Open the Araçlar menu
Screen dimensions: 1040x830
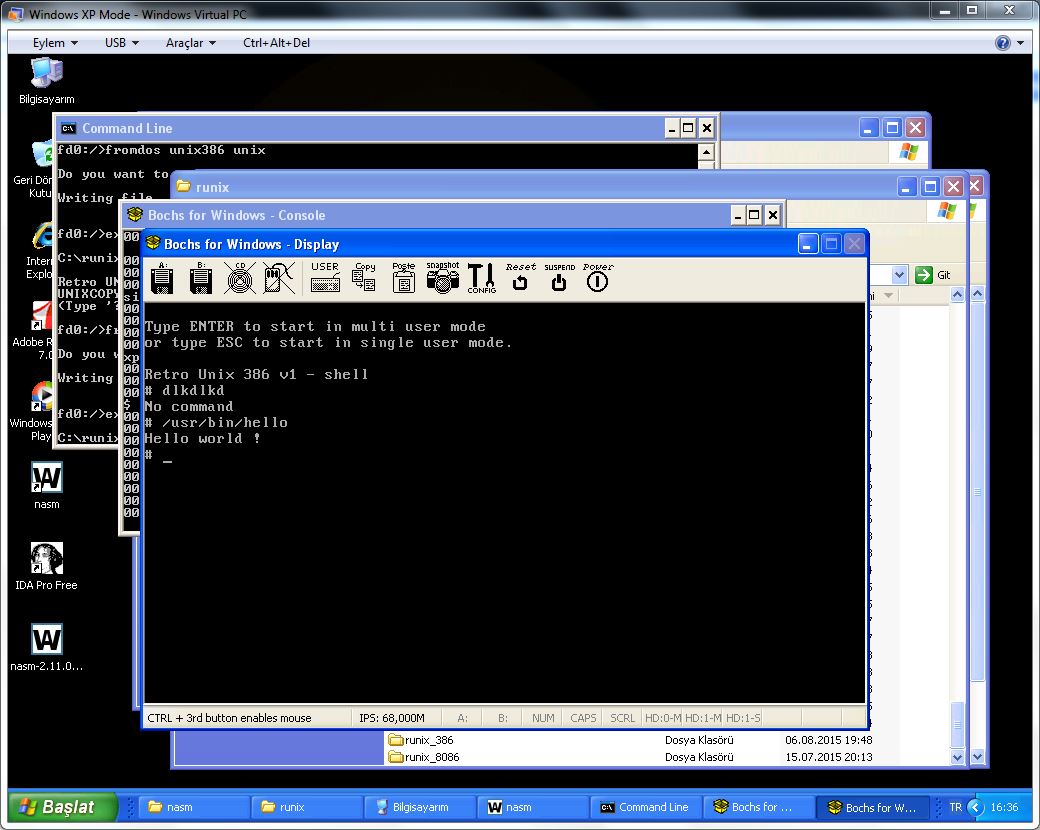(190, 42)
